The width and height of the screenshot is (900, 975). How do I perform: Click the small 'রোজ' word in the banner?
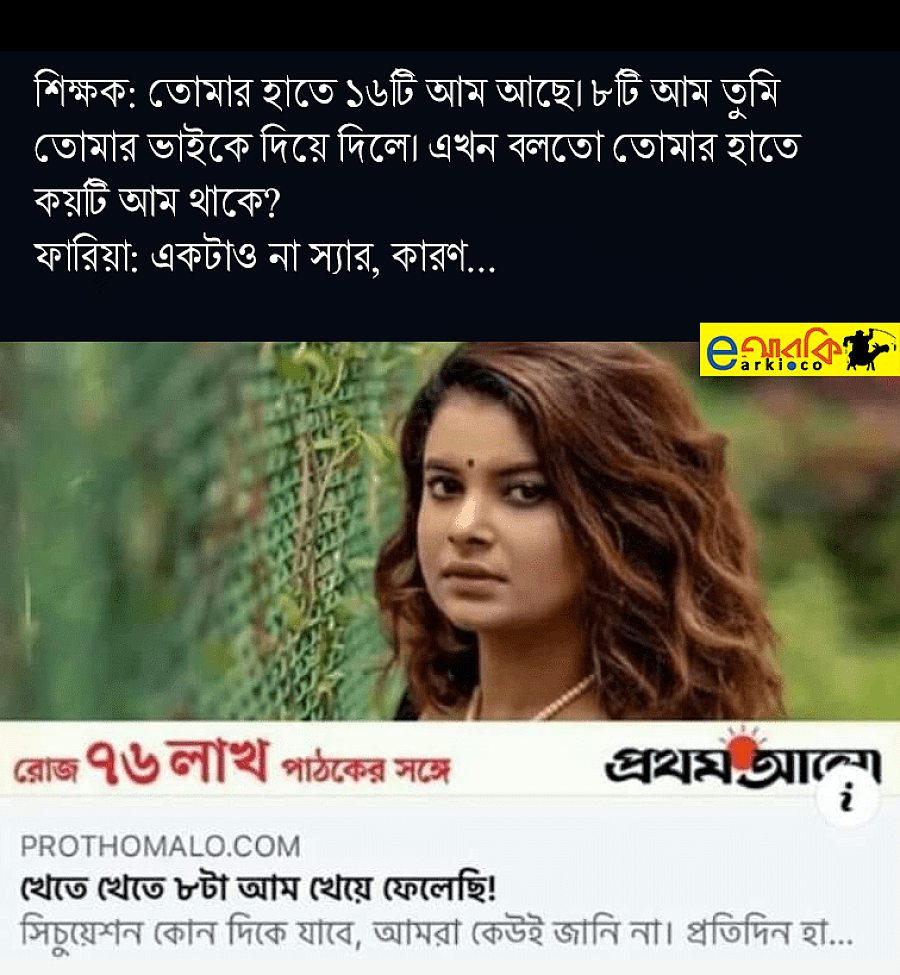point(45,770)
